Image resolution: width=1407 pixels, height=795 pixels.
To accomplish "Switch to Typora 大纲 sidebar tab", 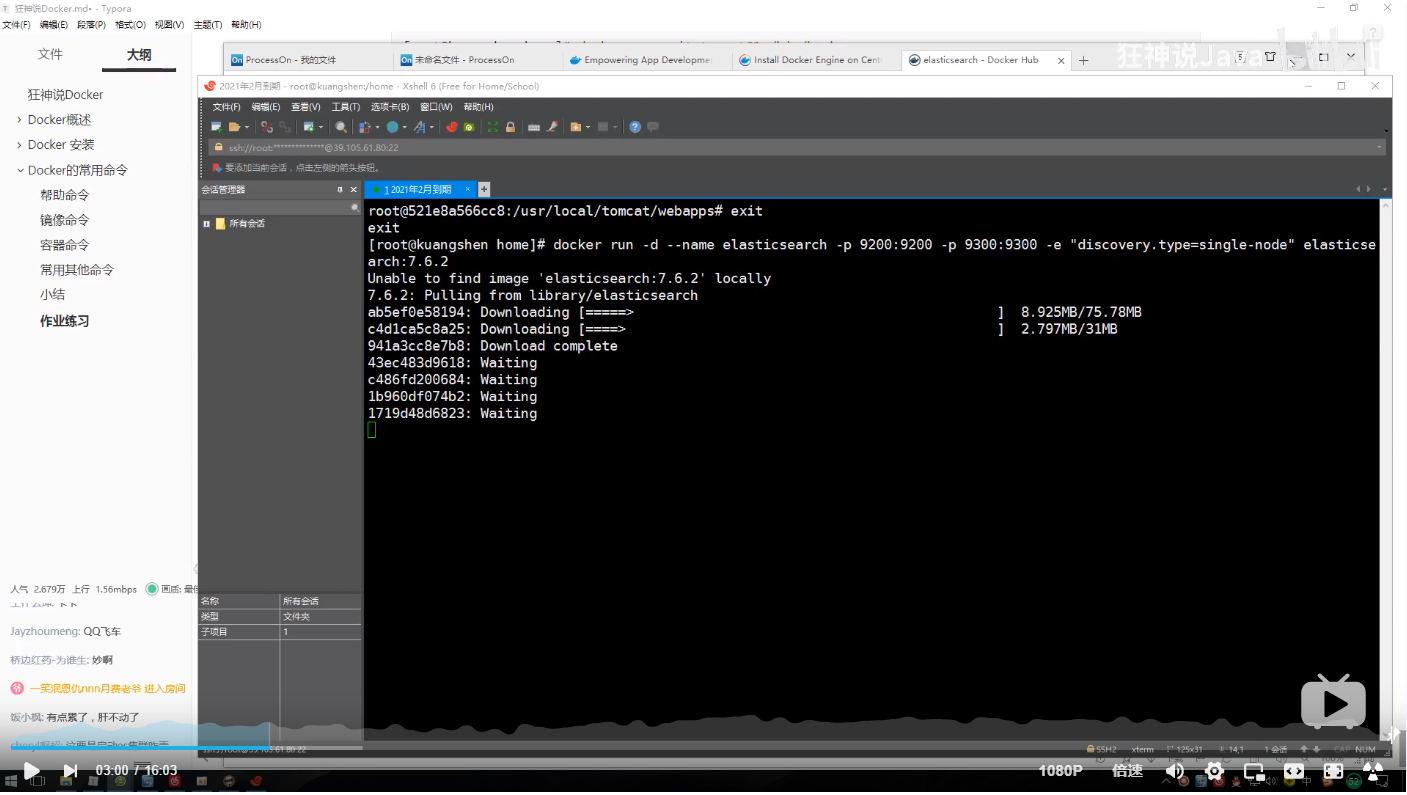I will pyautogui.click(x=139, y=54).
